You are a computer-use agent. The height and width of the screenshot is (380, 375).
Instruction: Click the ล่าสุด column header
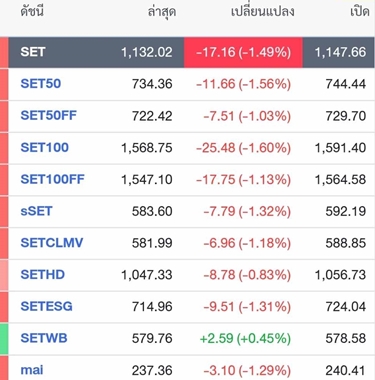(x=162, y=13)
